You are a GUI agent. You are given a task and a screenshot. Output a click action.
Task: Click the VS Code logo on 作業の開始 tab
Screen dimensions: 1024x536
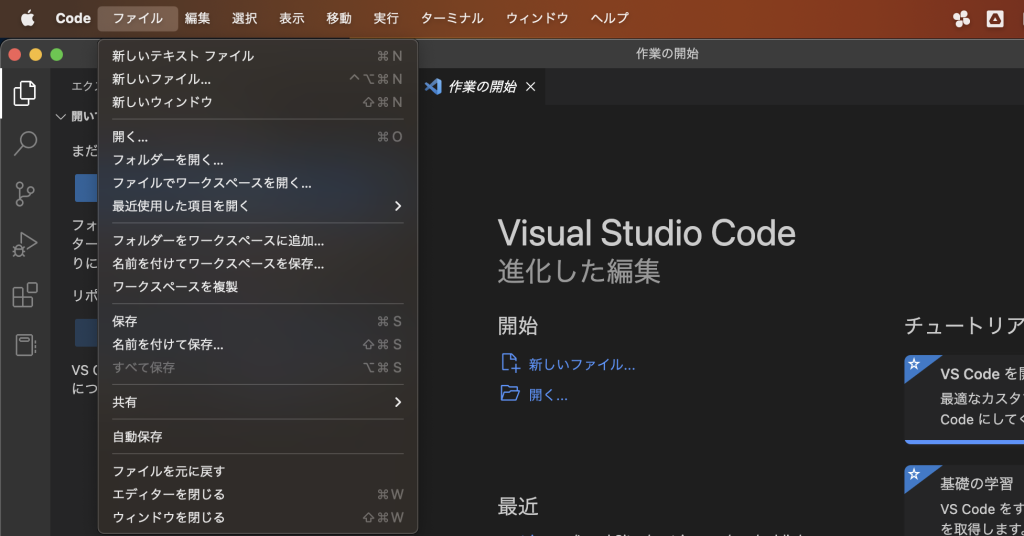click(x=433, y=86)
